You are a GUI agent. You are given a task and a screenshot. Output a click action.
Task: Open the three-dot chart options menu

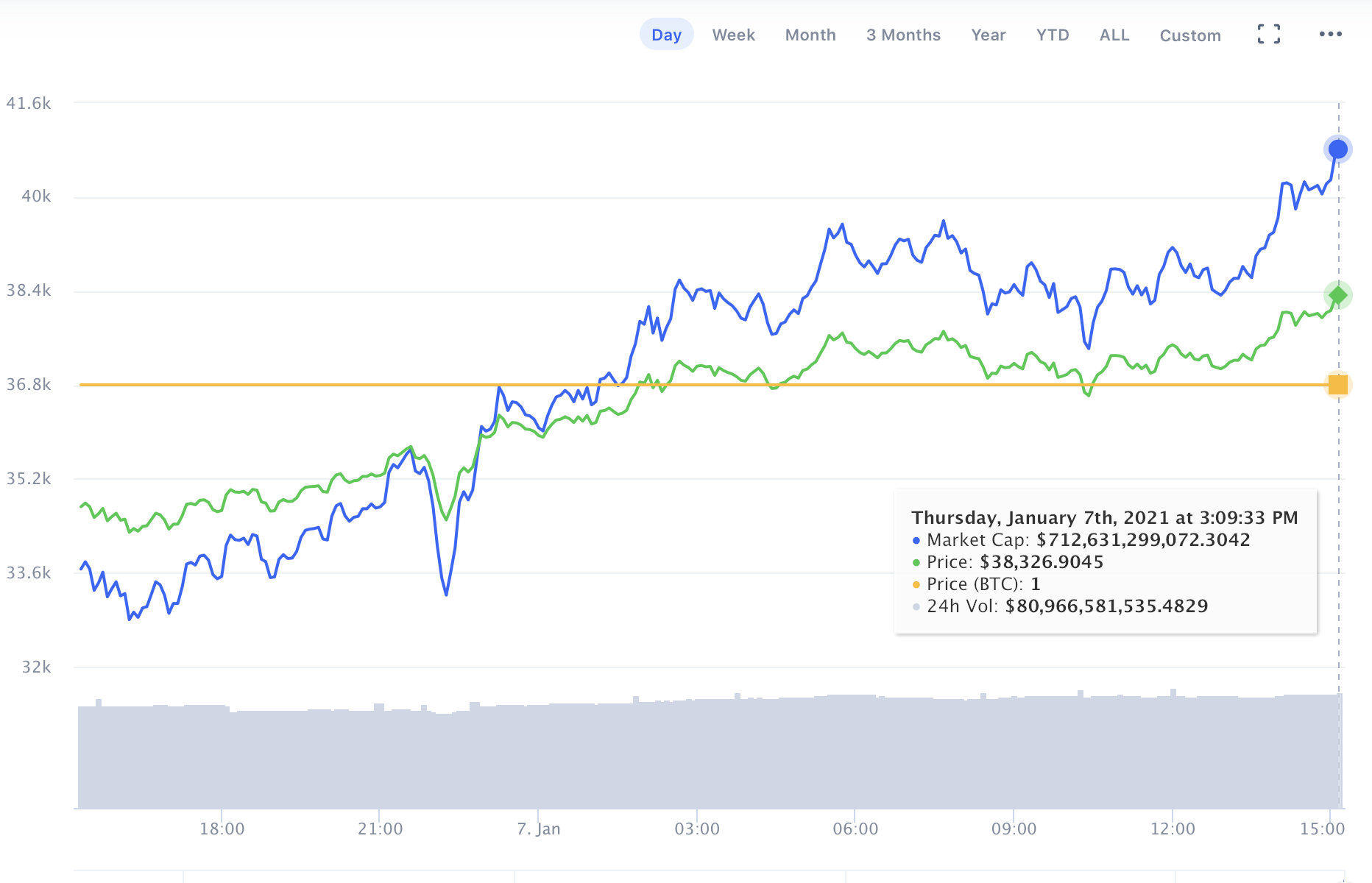[x=1330, y=34]
